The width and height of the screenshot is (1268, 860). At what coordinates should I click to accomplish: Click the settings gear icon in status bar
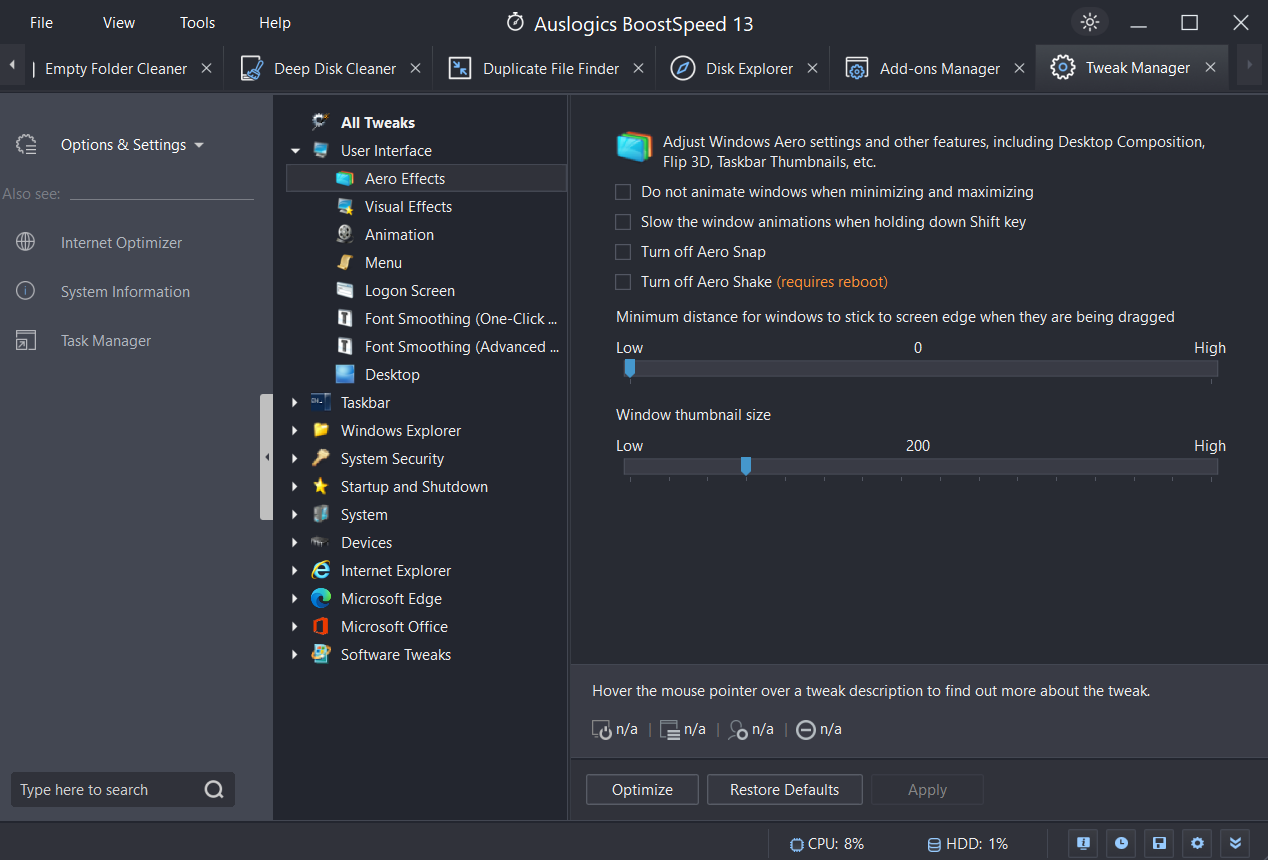pyautogui.click(x=1196, y=842)
